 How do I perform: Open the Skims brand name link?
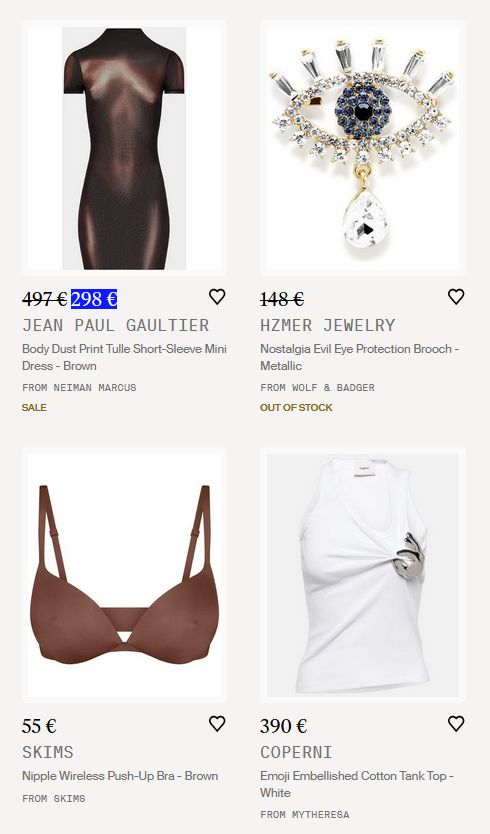pyautogui.click(x=48, y=752)
